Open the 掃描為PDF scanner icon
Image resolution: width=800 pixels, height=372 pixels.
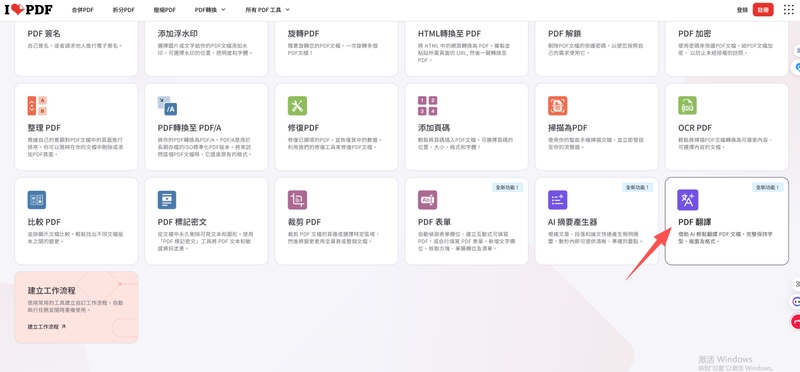[x=557, y=105]
